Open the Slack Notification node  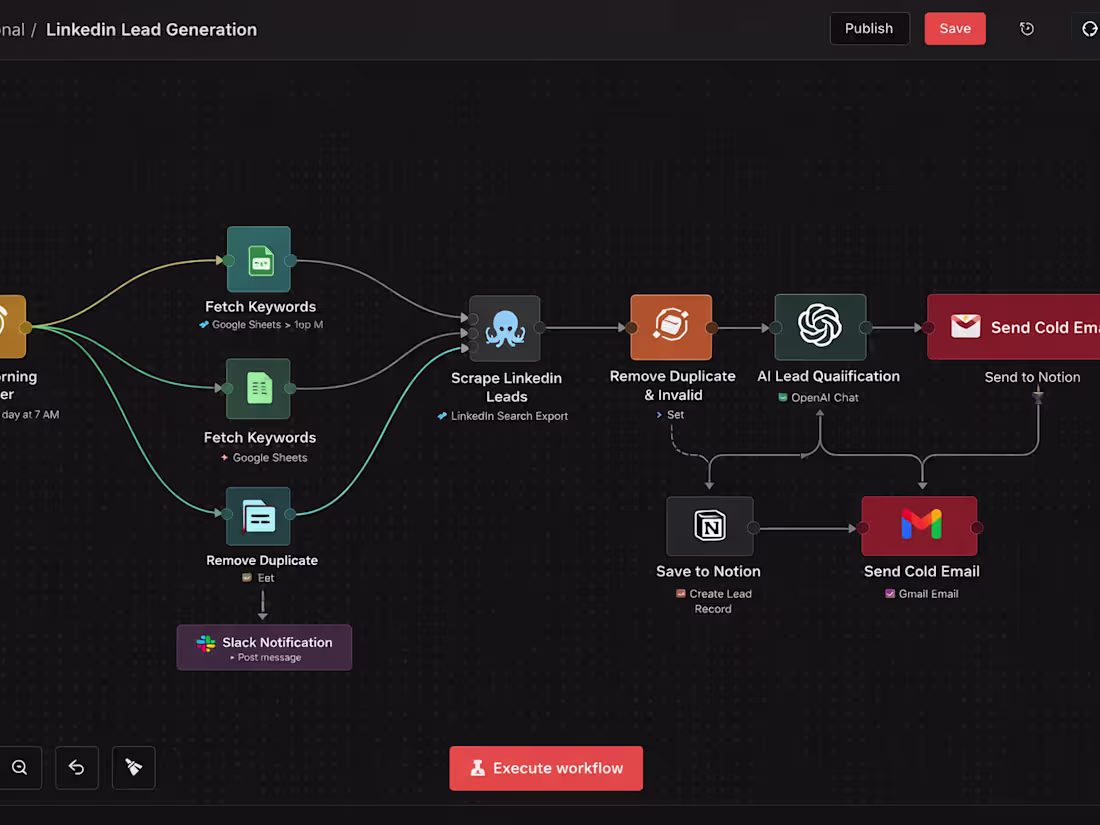(x=264, y=648)
